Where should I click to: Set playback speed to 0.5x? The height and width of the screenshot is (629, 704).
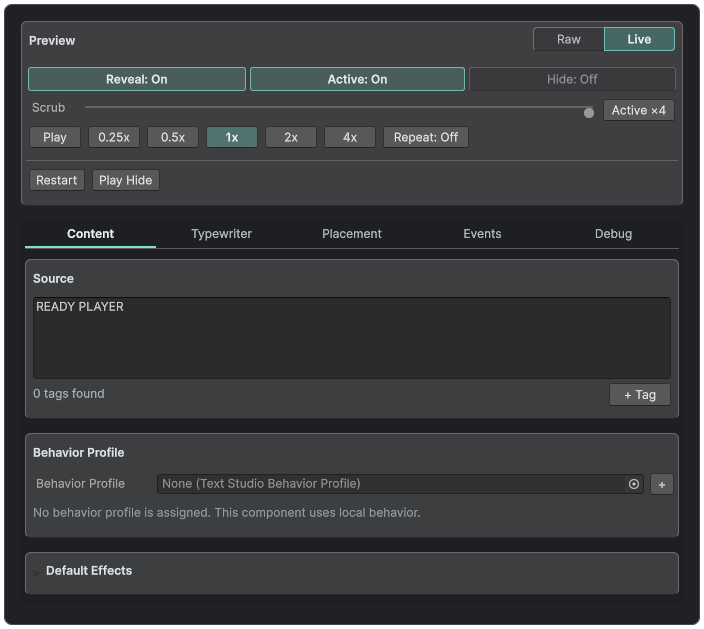coord(173,137)
